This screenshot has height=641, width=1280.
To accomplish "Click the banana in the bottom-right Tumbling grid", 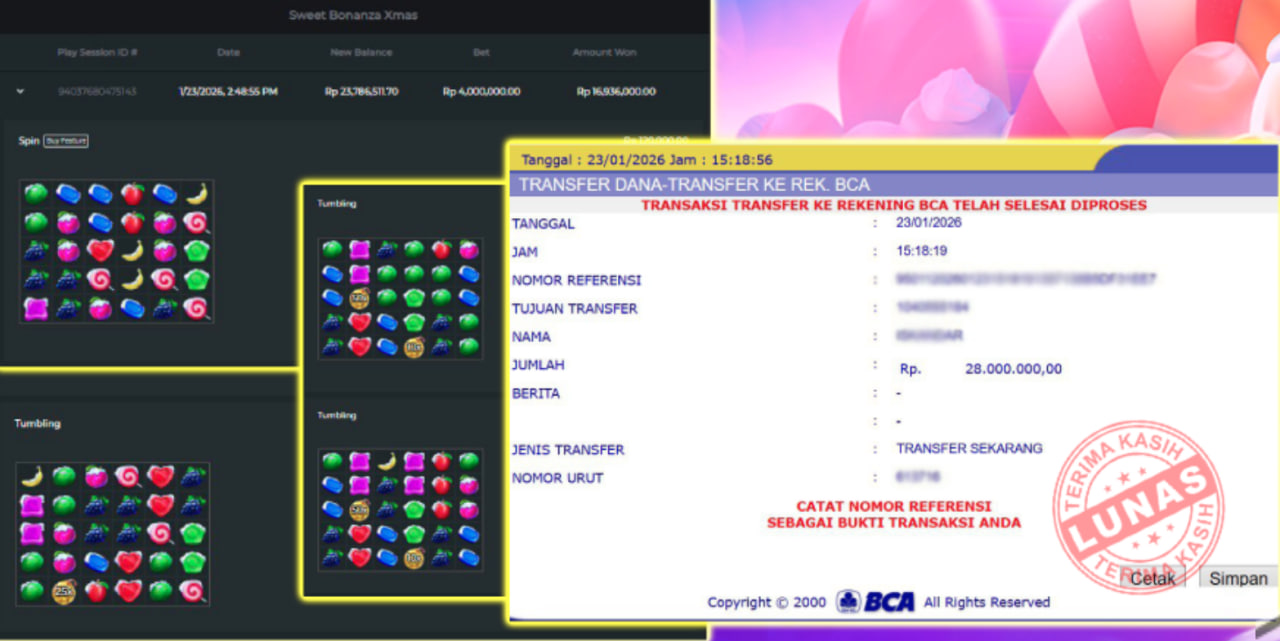I will click(387, 461).
